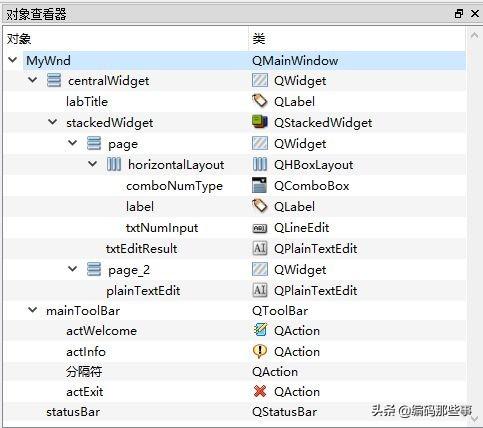Click the QHBoxLayout class icon
483x428 pixels.
[260, 164]
